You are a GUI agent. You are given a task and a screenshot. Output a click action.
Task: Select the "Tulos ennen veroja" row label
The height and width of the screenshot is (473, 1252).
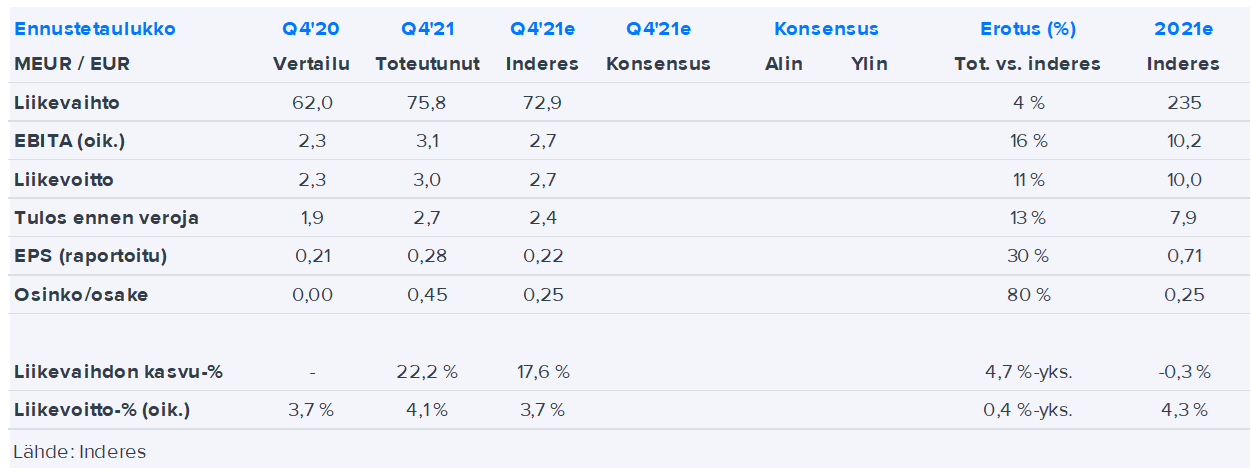click(x=106, y=218)
